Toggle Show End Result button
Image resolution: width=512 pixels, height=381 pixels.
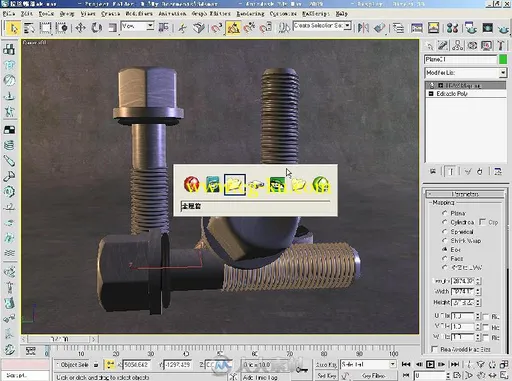point(451,172)
